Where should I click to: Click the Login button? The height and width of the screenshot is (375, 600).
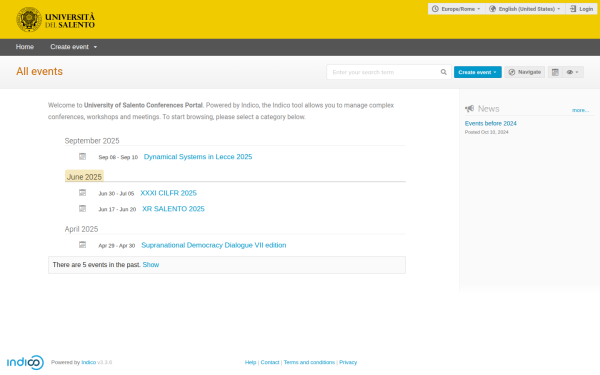(x=582, y=9)
